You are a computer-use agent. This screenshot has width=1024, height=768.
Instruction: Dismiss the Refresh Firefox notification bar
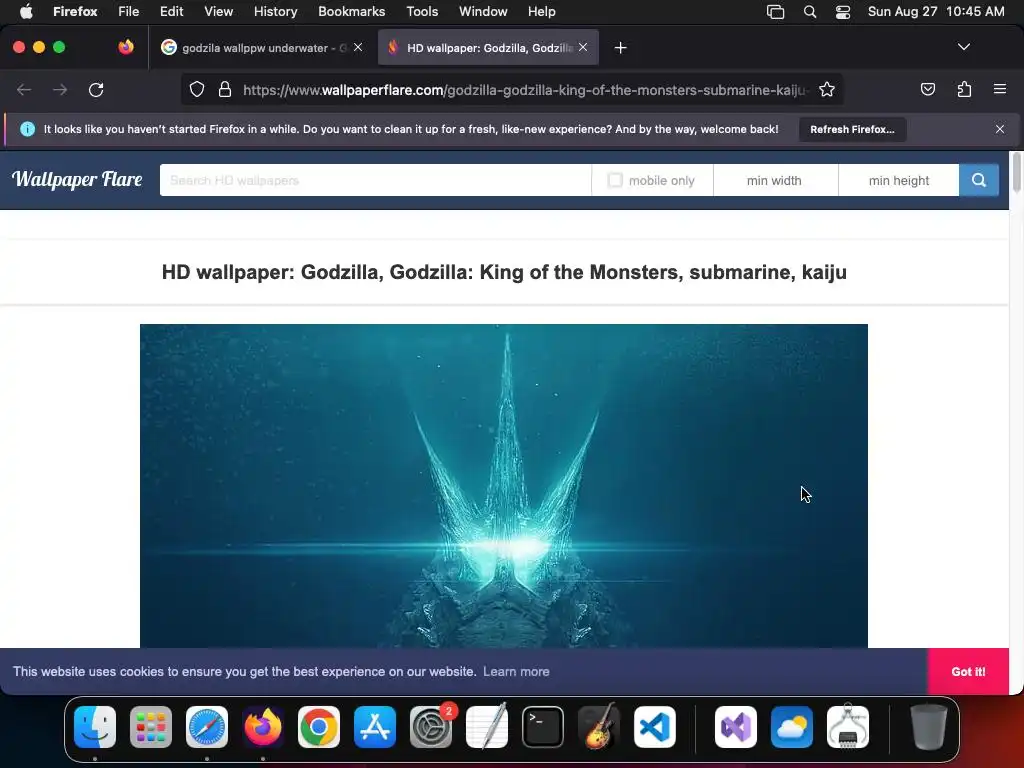[1000, 129]
